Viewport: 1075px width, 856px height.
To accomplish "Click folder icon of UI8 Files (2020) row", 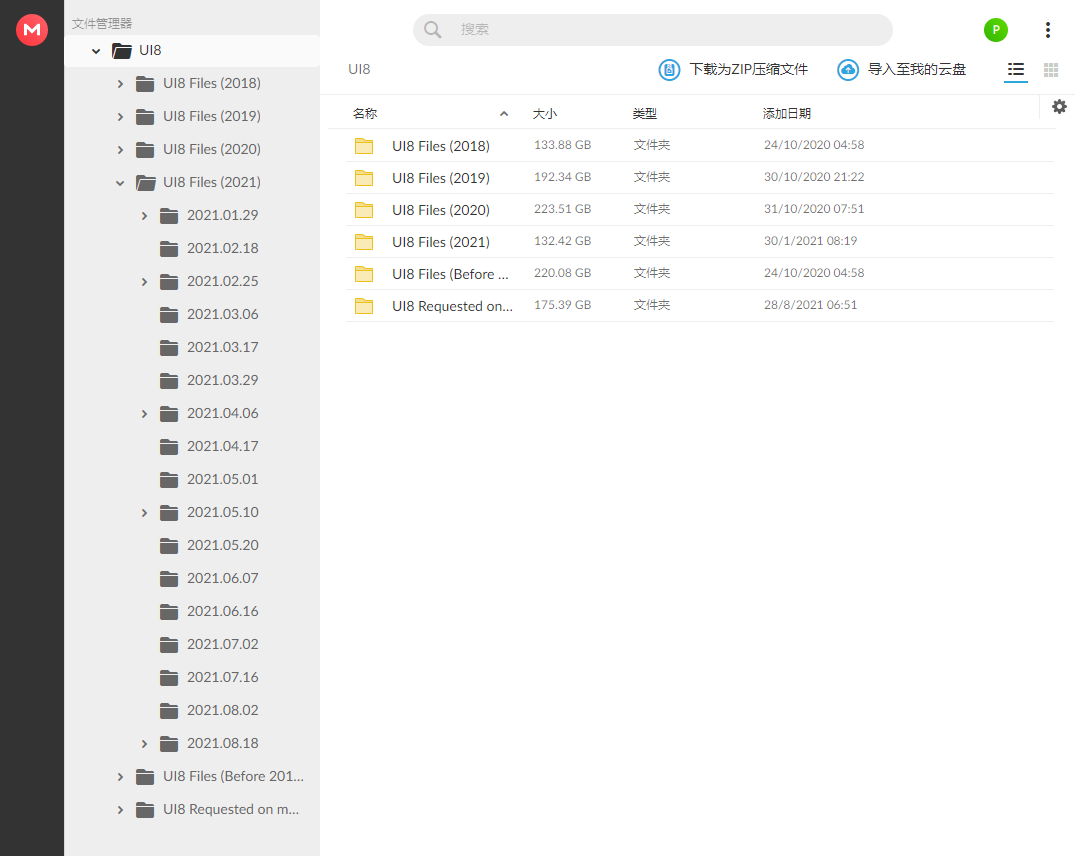I will [x=363, y=210].
